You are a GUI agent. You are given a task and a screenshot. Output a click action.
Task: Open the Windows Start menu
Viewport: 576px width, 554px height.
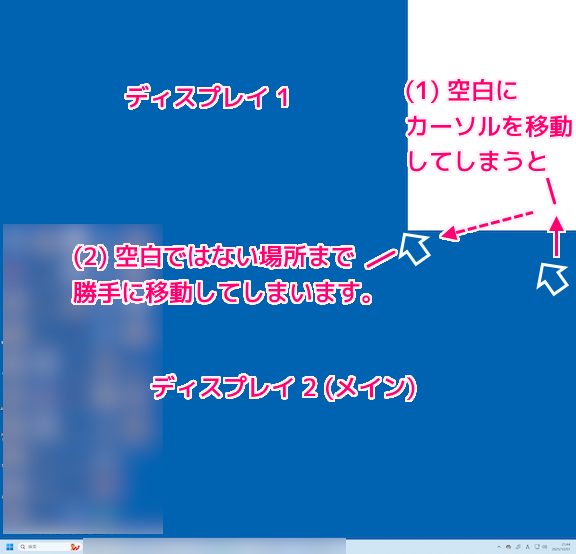click(10, 547)
